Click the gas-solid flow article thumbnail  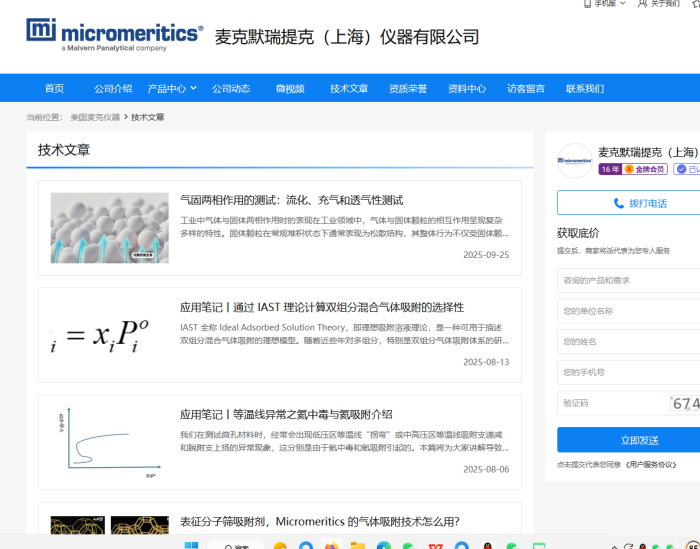[x=109, y=227]
